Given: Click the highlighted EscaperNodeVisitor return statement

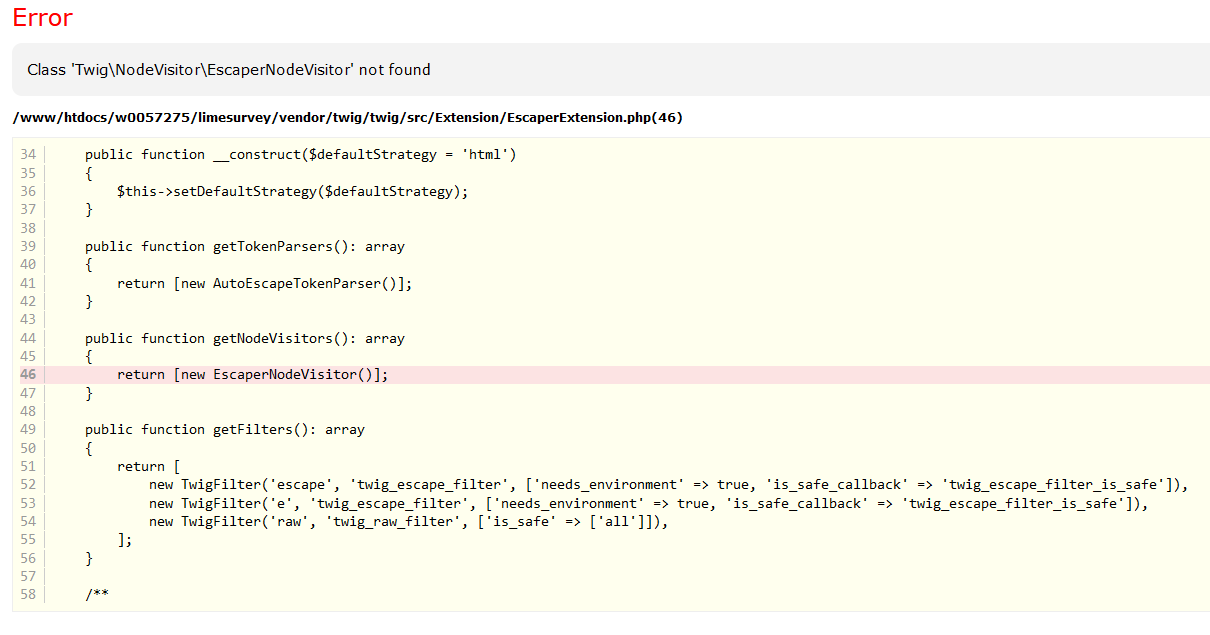Looking at the screenshot, I should pos(252,374).
